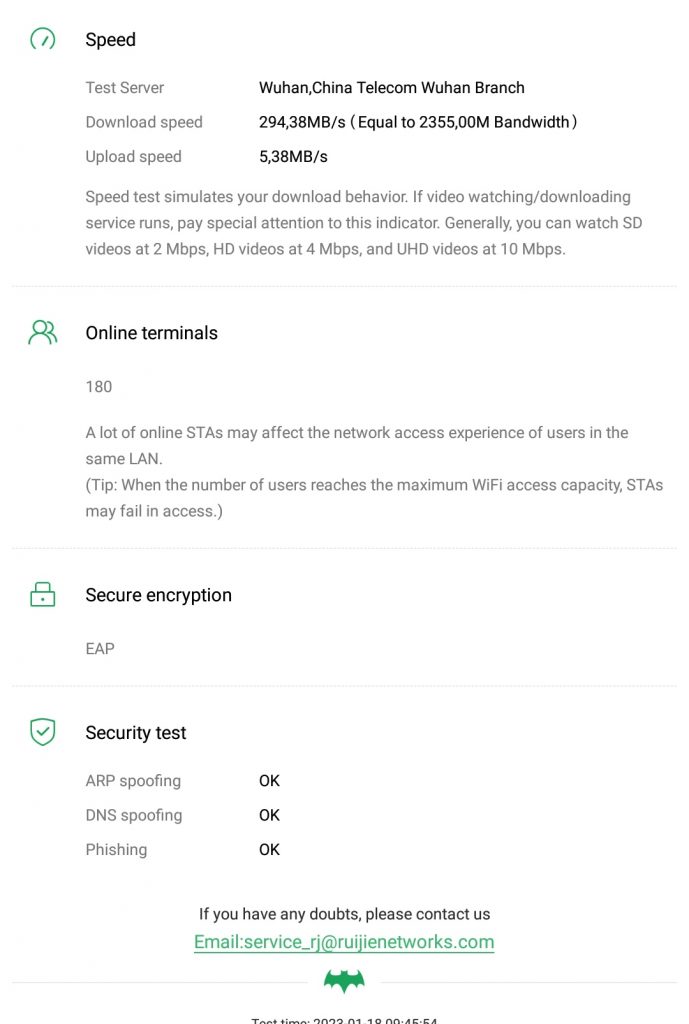Click the green bat logo icon
Screen dimensions: 689x1024
pos(344,982)
